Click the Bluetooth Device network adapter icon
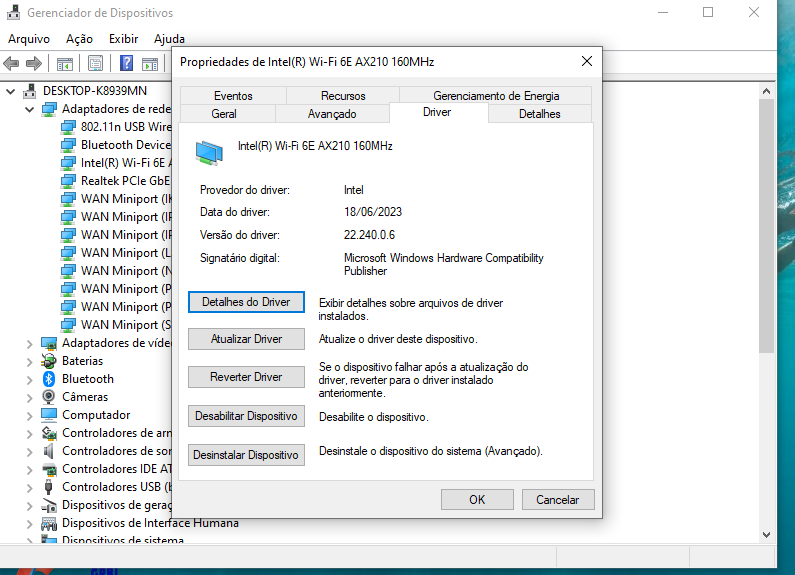 (68, 145)
